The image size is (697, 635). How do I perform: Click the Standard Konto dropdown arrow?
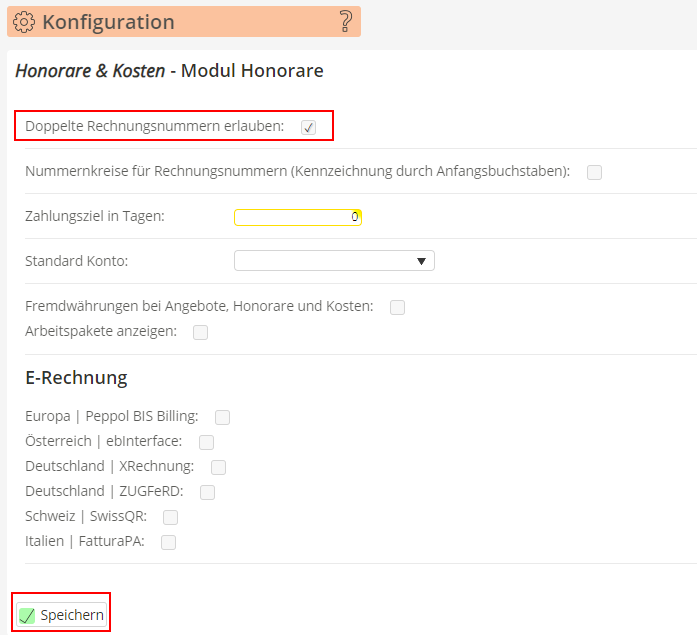pyautogui.click(x=421, y=262)
